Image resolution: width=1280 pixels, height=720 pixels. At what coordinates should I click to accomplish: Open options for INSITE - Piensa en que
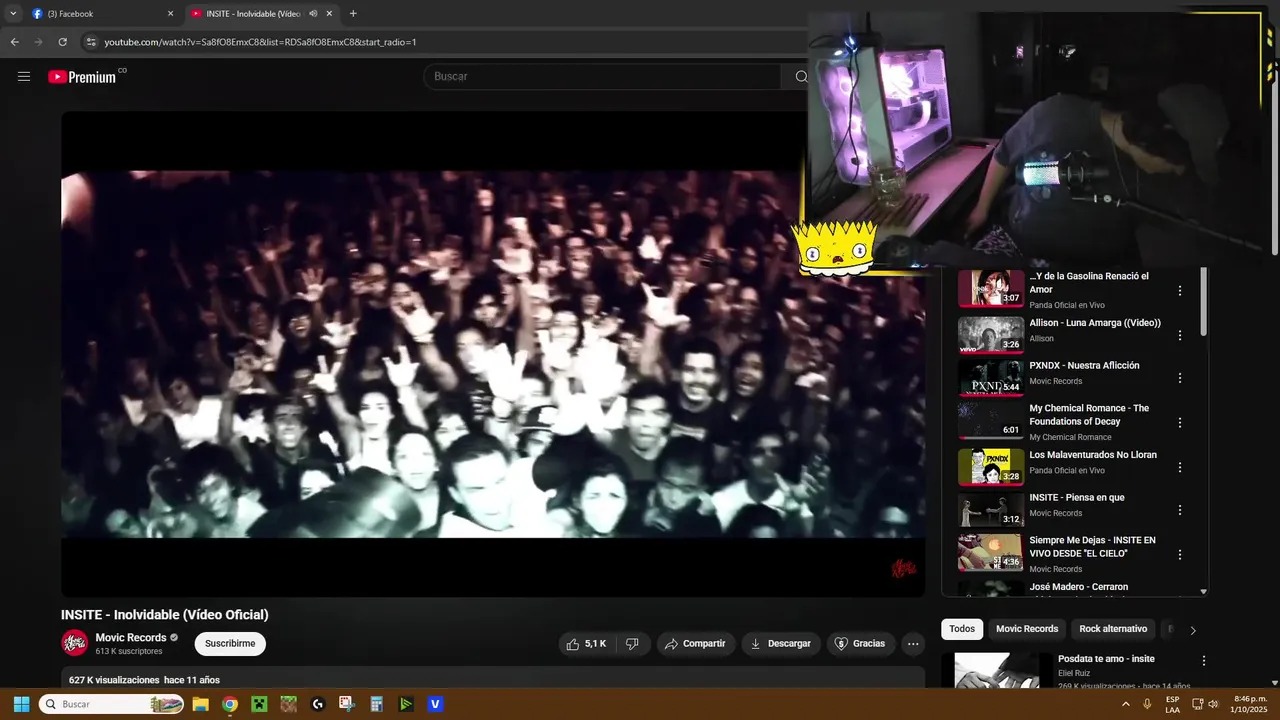coord(1180,510)
